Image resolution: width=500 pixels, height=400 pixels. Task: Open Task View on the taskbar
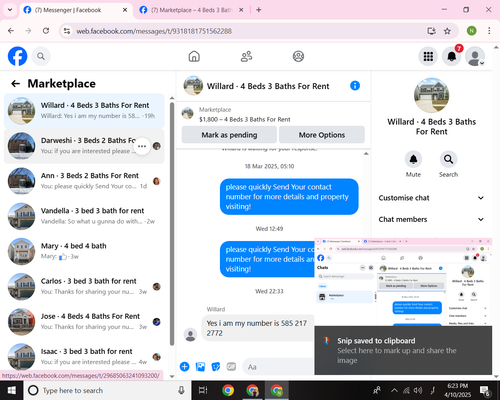[203, 390]
